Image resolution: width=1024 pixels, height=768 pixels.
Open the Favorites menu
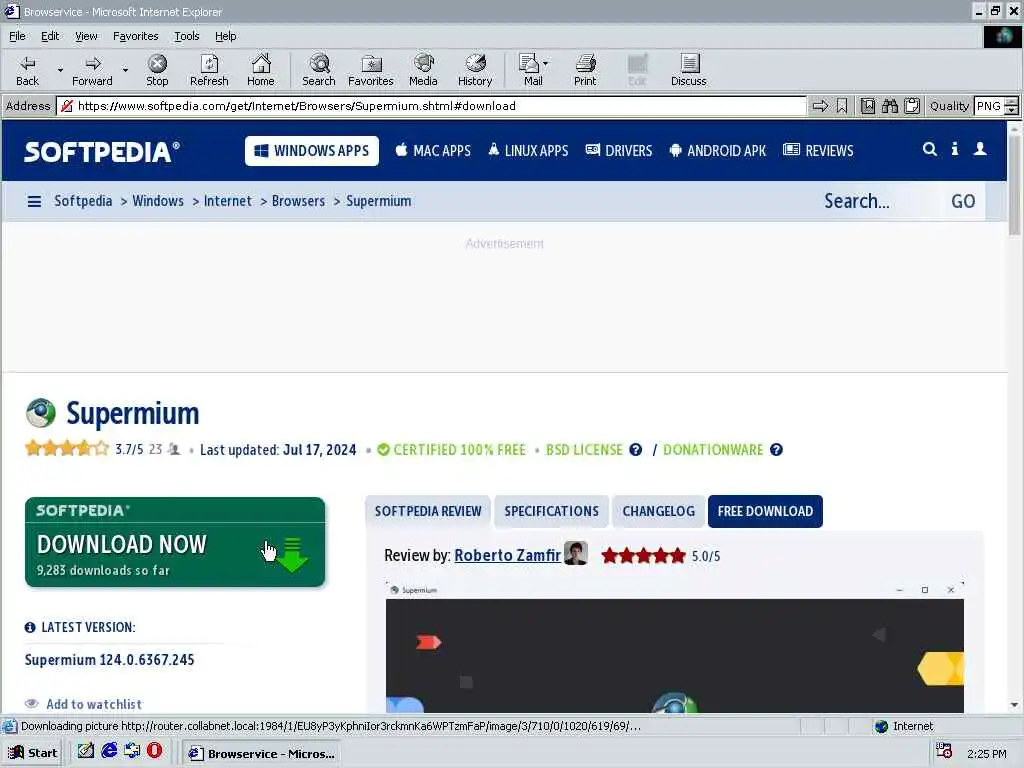135,36
